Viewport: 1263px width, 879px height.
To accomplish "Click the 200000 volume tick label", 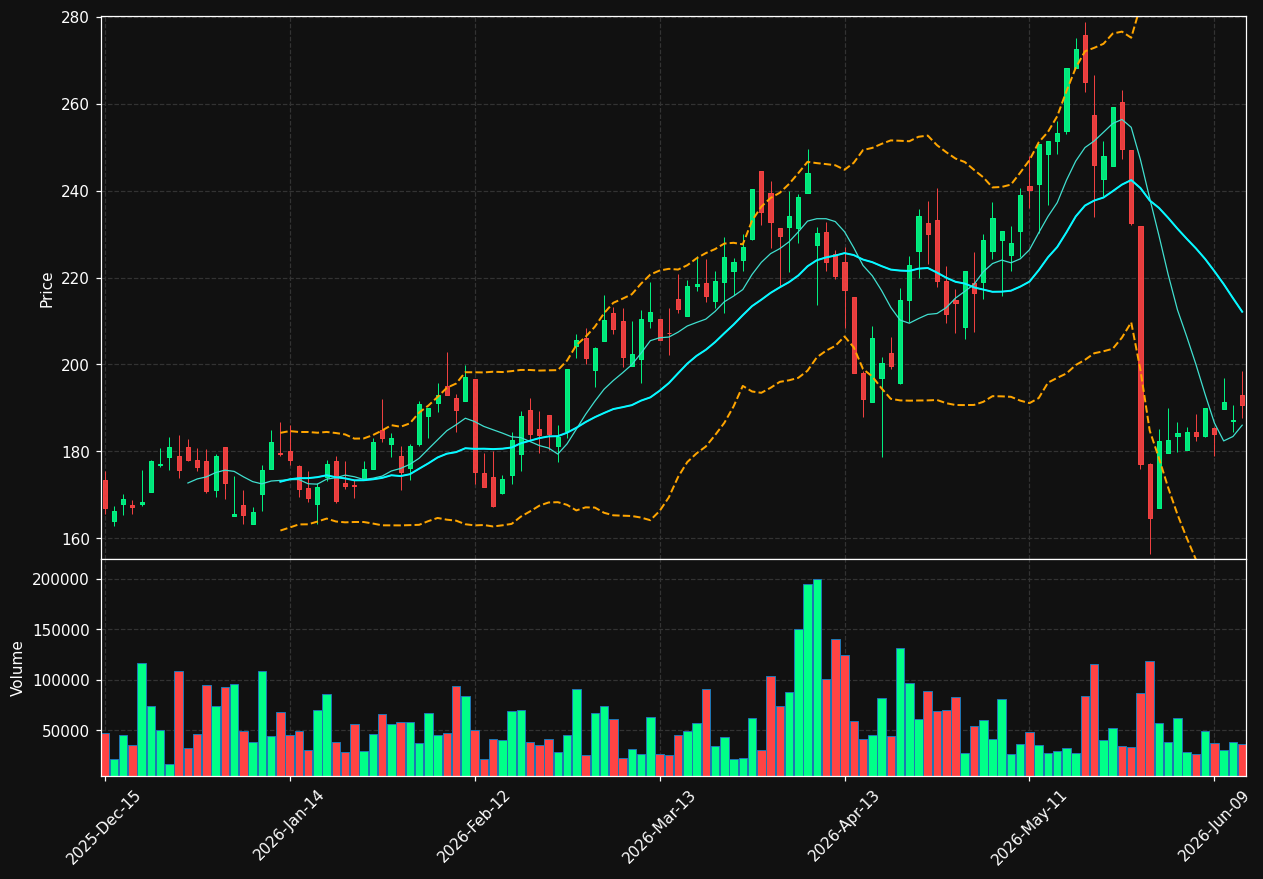I will (62, 580).
